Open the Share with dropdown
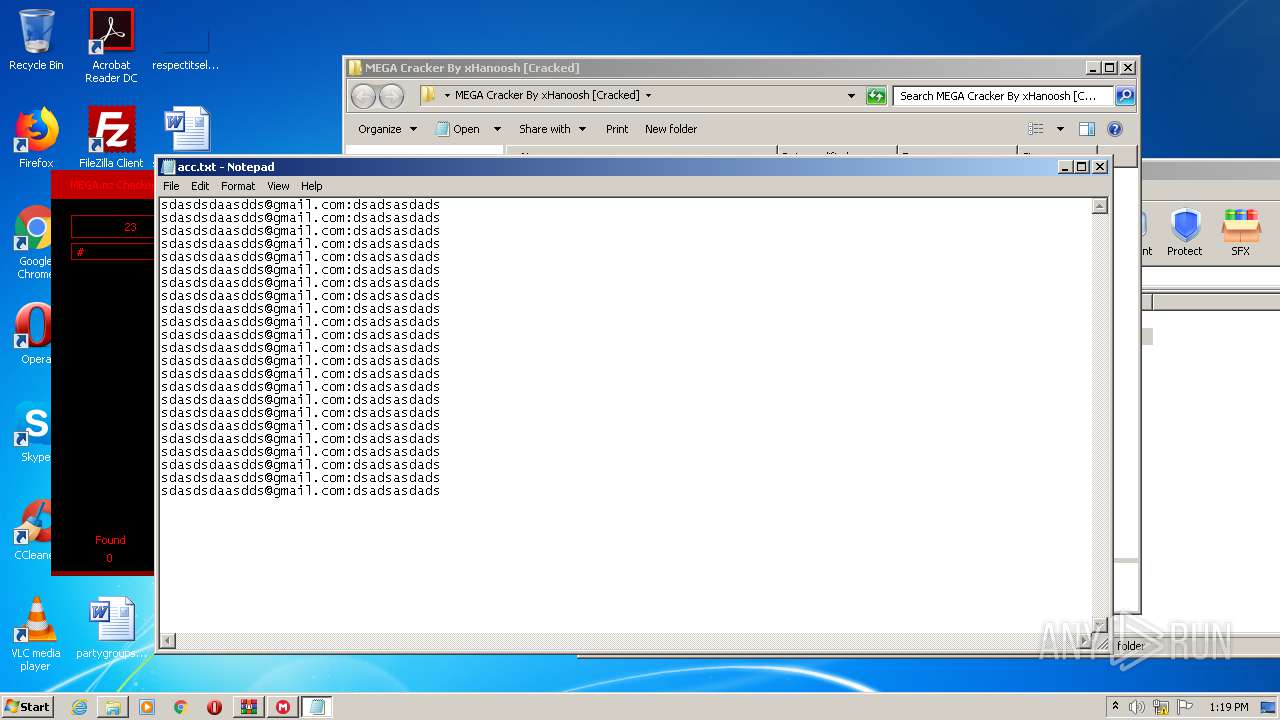Image resolution: width=1280 pixels, height=720 pixels. tap(552, 129)
